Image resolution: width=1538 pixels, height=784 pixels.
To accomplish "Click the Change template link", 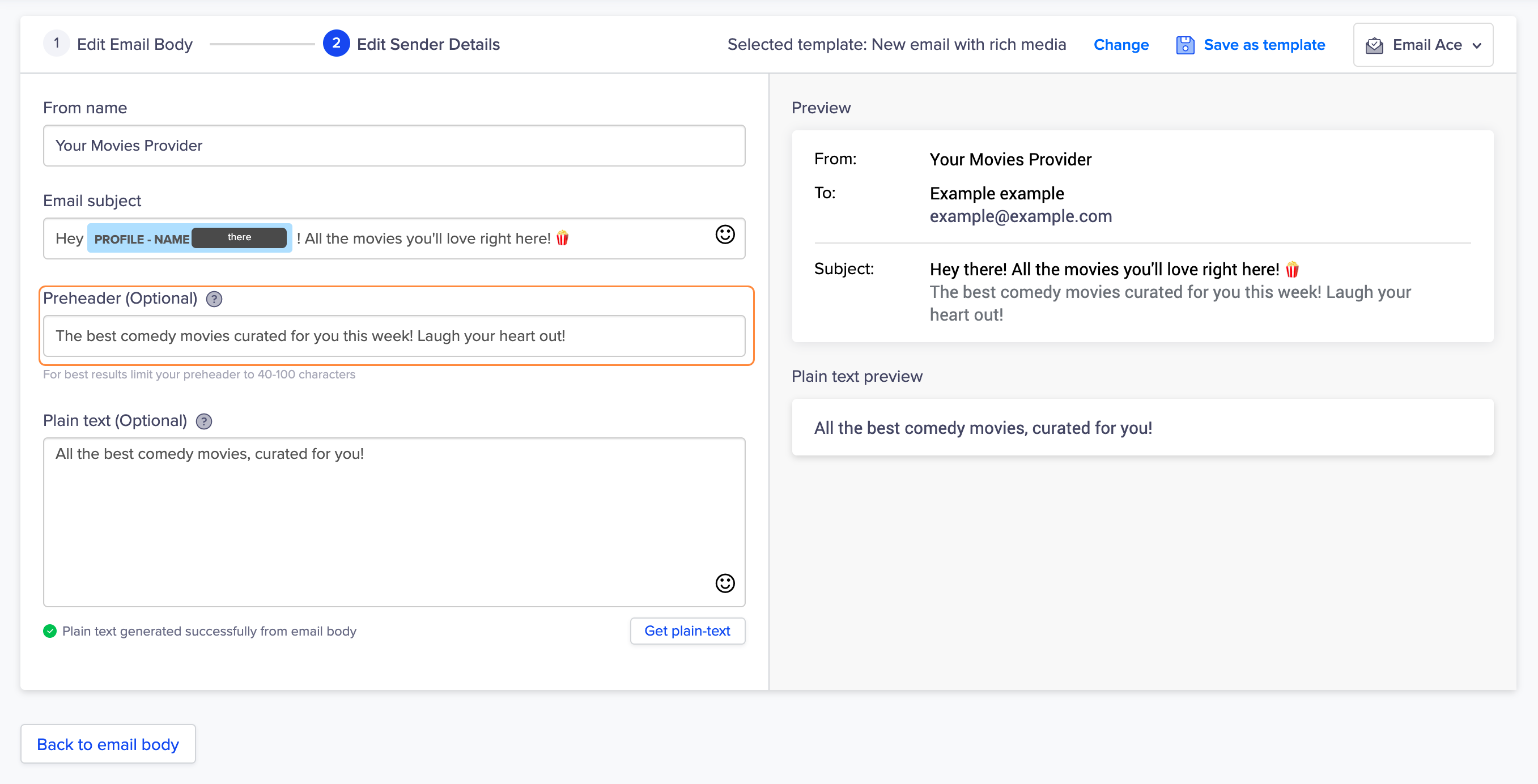I will [x=1121, y=45].
